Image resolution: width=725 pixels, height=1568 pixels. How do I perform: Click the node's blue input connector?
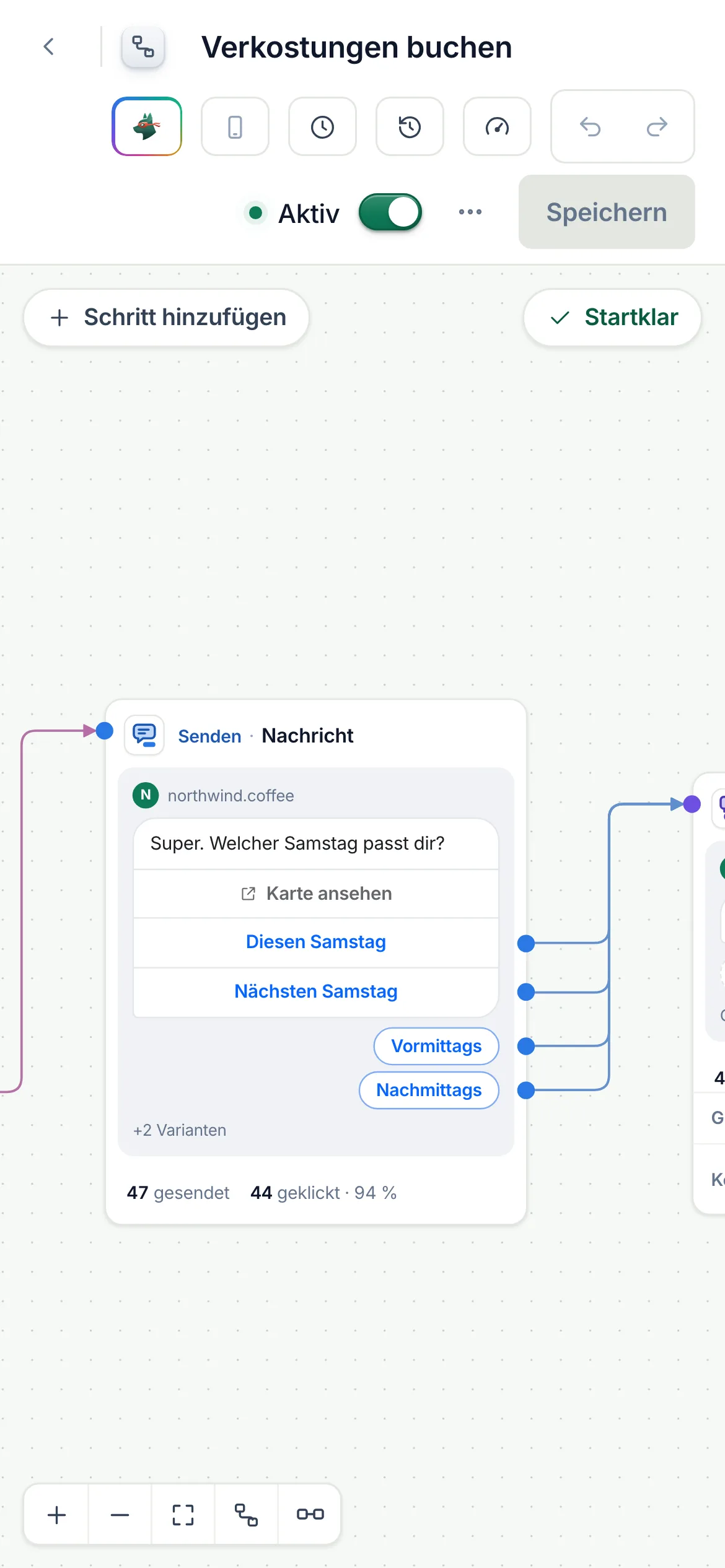point(105,731)
